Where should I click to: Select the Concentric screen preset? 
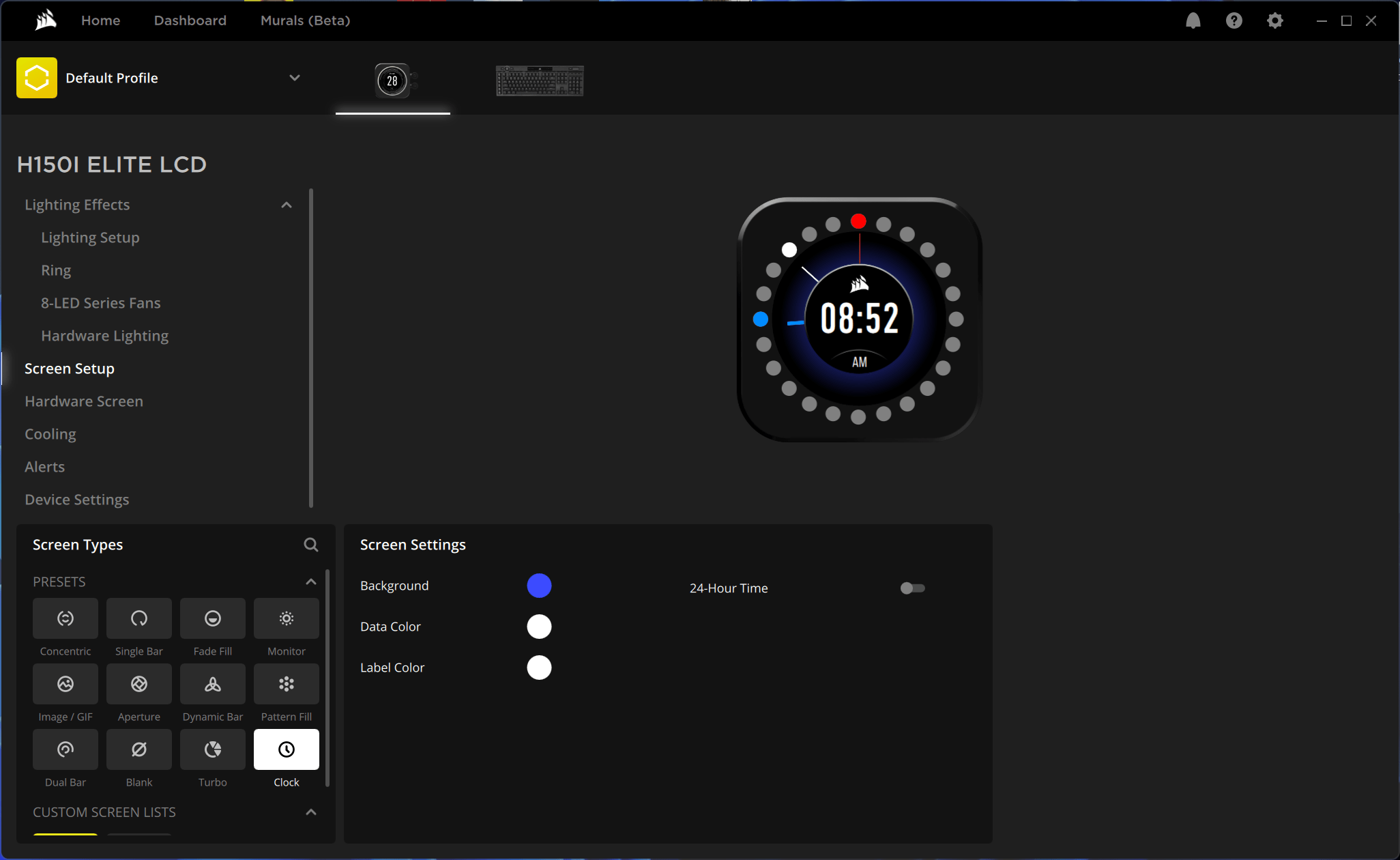point(65,618)
